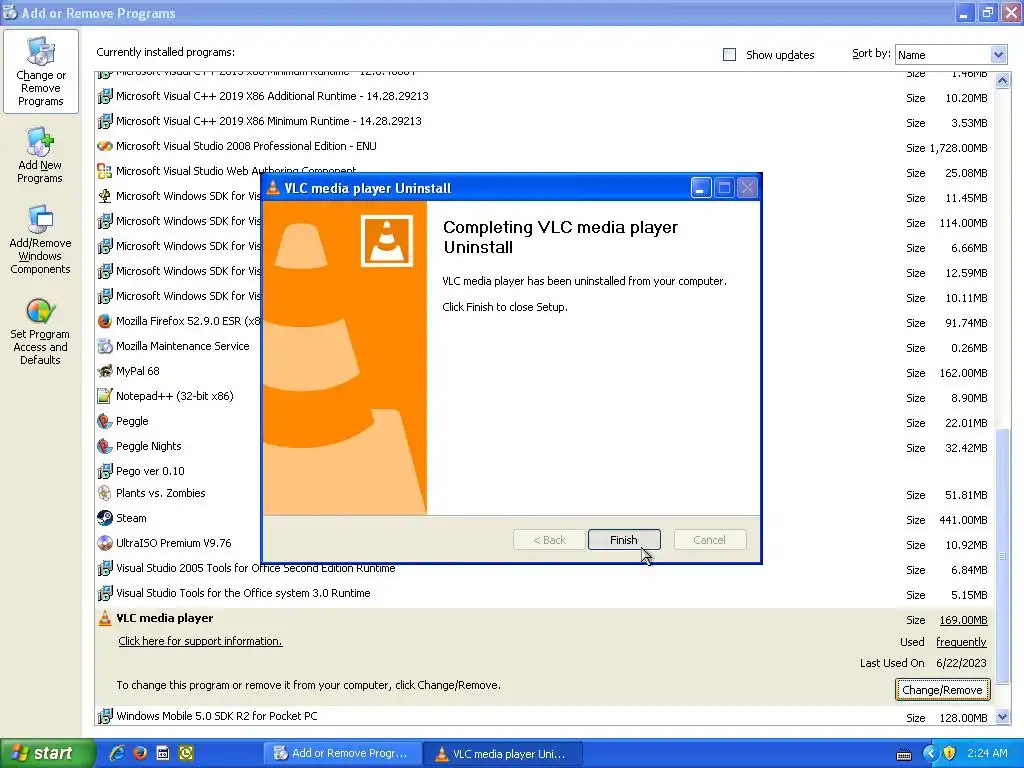Image resolution: width=1024 pixels, height=768 pixels.
Task: Click the Steam program icon
Action: coord(104,518)
